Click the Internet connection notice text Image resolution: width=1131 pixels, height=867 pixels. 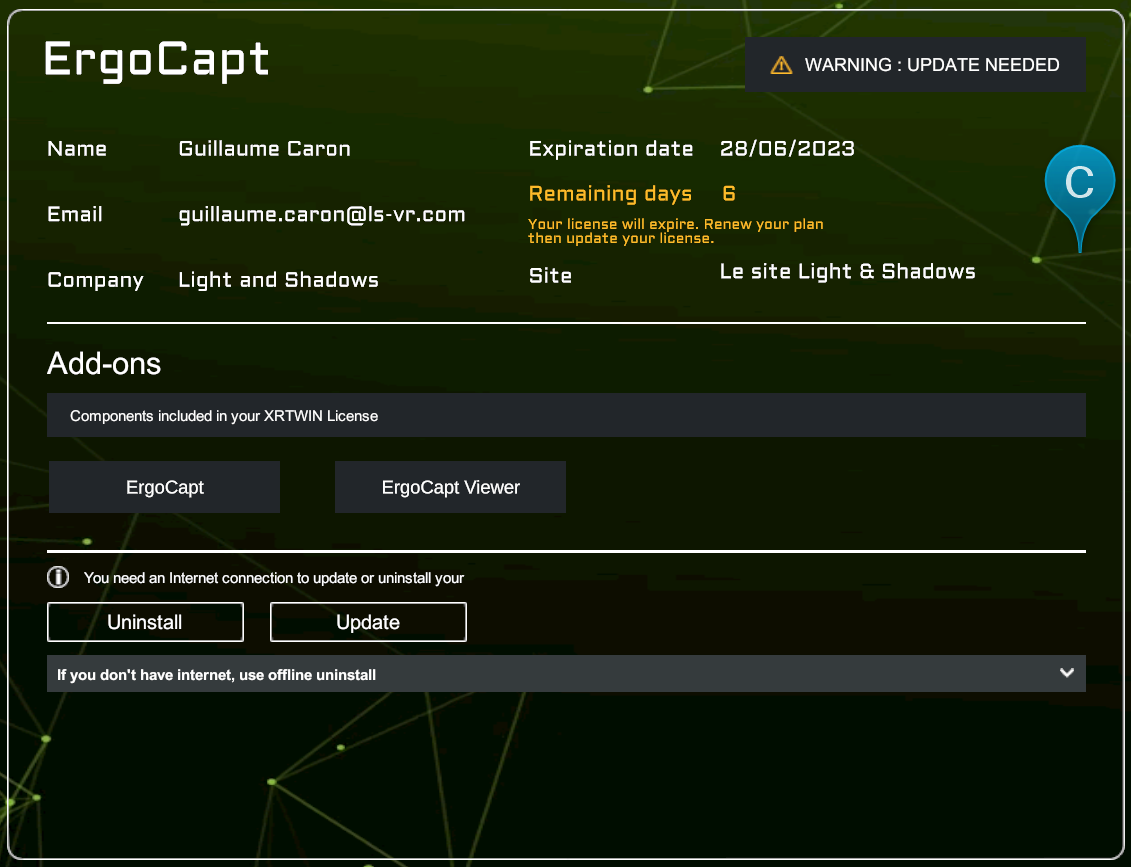tap(273, 578)
